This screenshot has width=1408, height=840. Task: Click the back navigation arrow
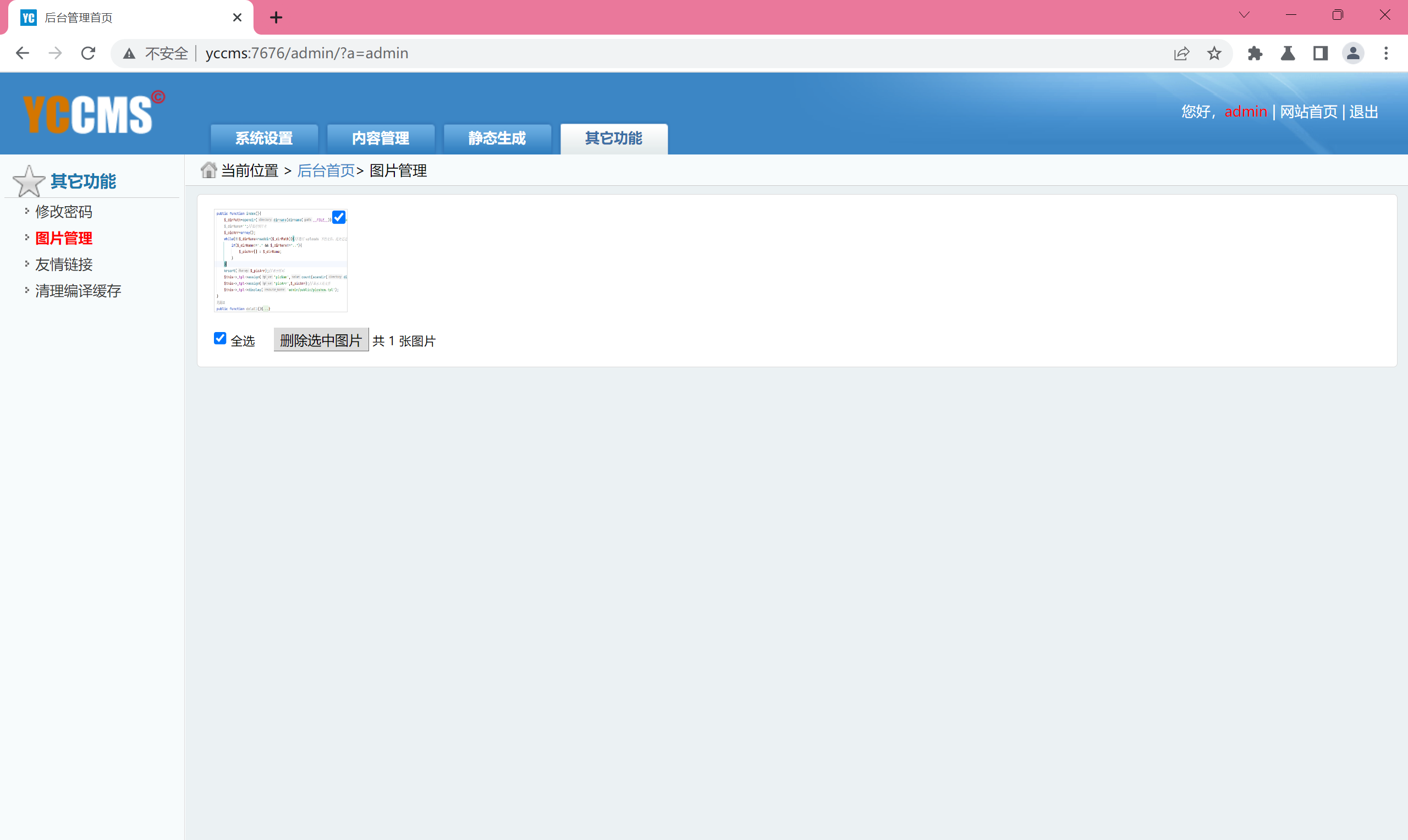click(23, 53)
